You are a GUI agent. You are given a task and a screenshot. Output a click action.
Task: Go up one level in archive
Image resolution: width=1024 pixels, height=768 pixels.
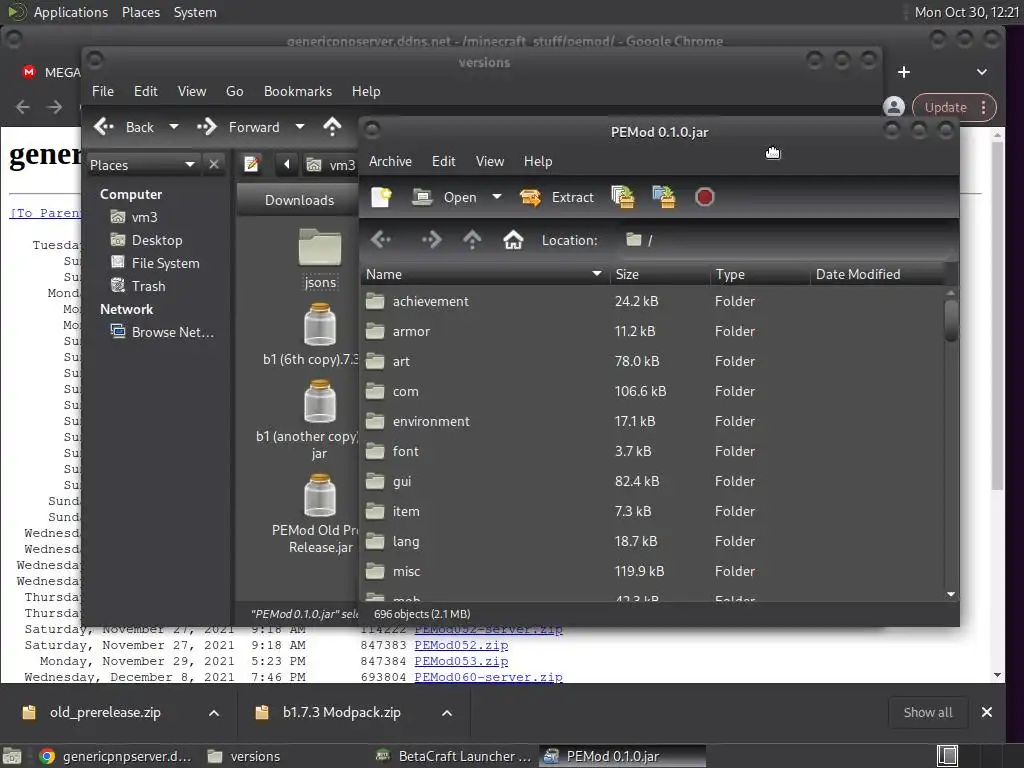coord(472,240)
